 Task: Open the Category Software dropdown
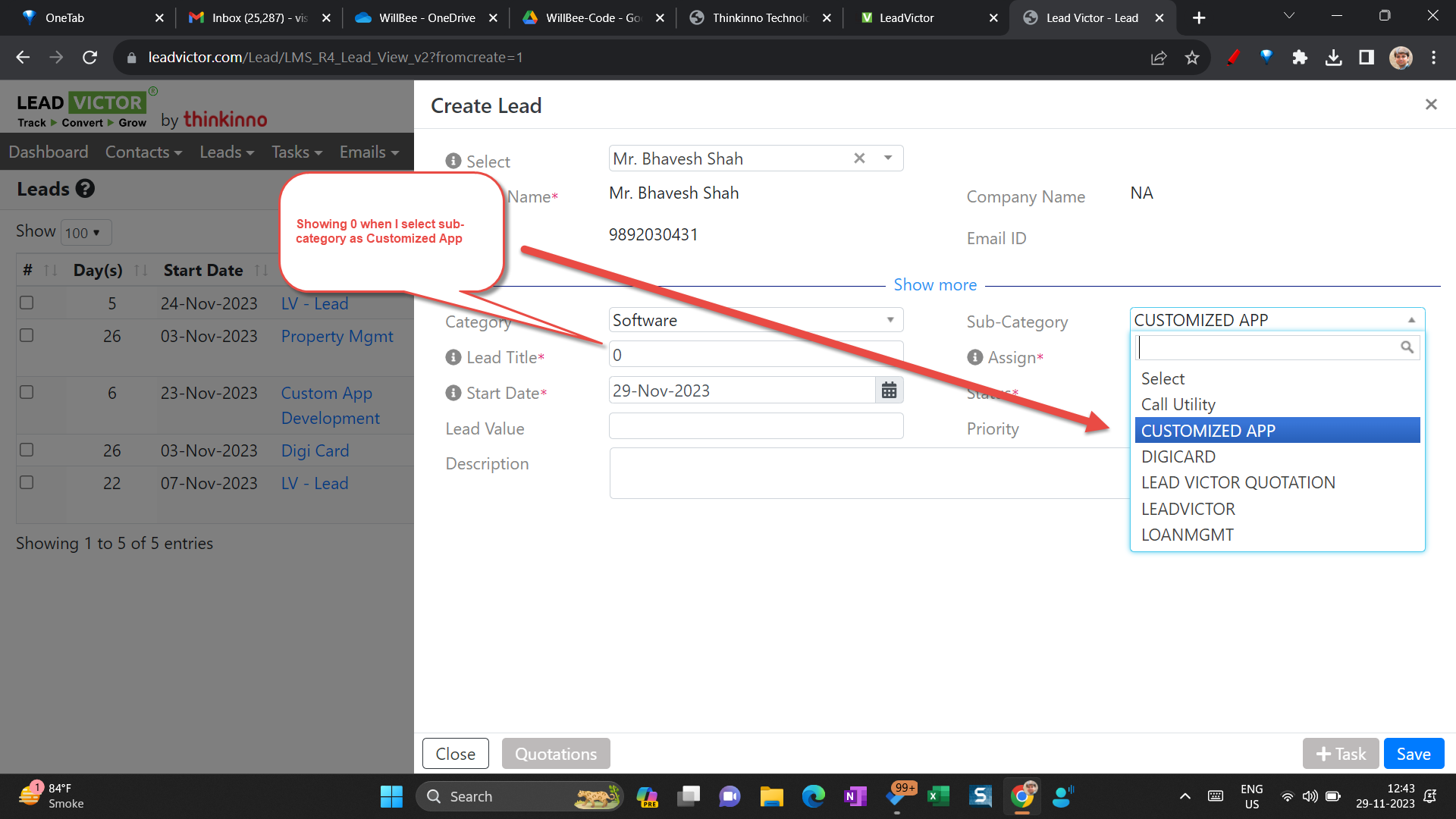756,320
